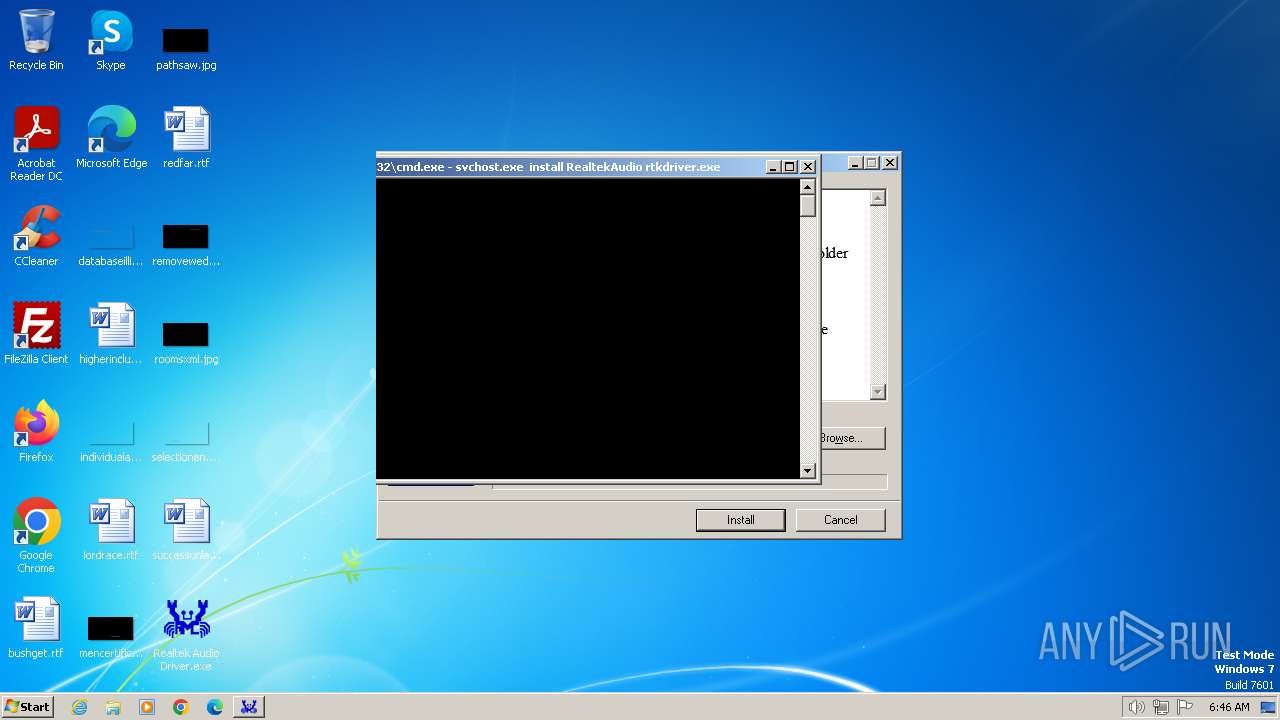This screenshot has width=1280, height=720.
Task: Minimize the installer dialog window
Action: (x=855, y=163)
